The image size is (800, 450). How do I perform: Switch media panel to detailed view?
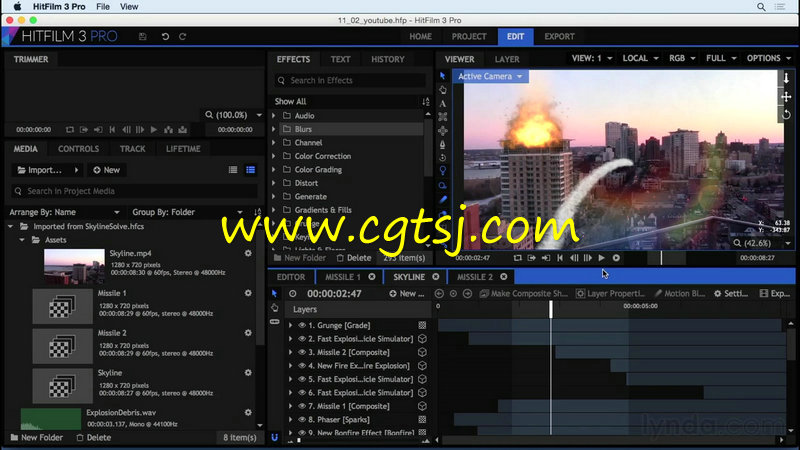pos(251,170)
